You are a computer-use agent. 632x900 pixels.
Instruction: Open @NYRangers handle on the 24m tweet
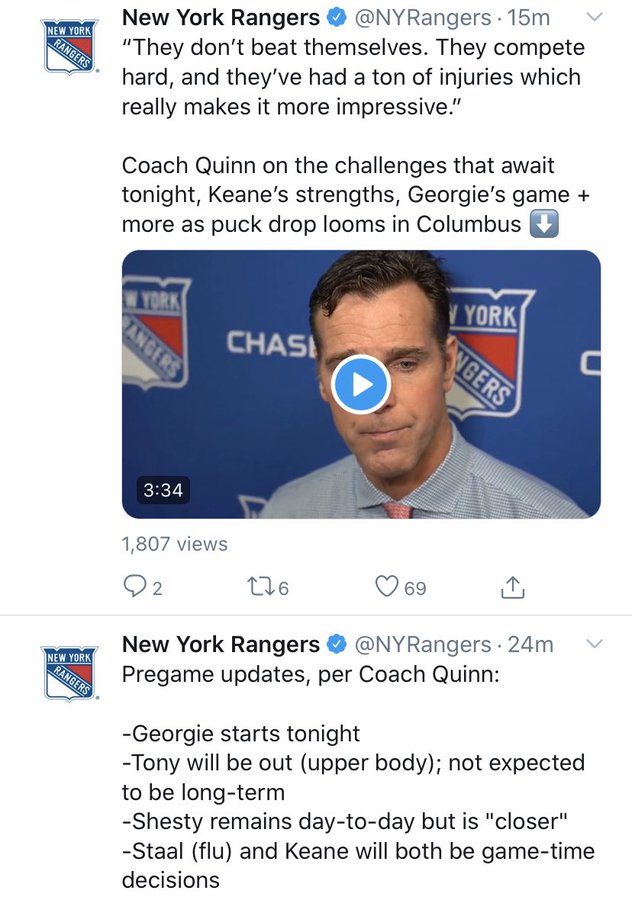tap(423, 644)
